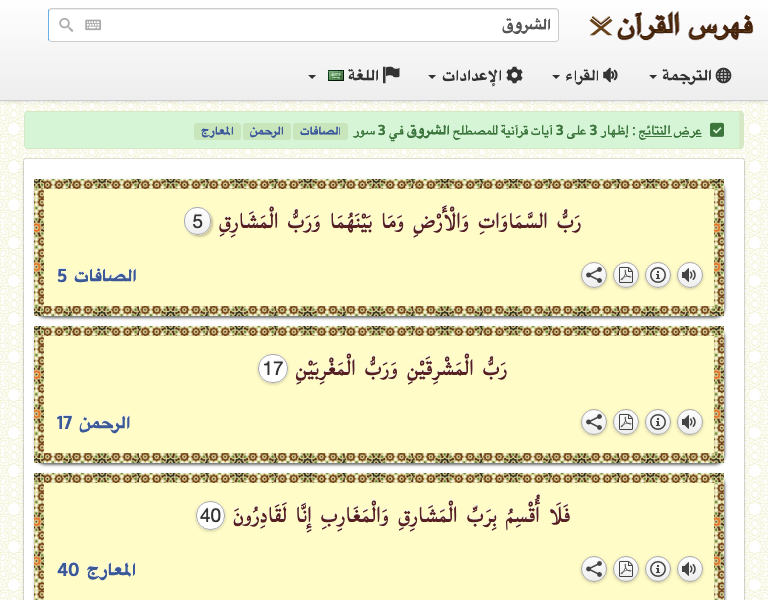
Task: Toggle the results display checkbox
Action: tap(717, 130)
